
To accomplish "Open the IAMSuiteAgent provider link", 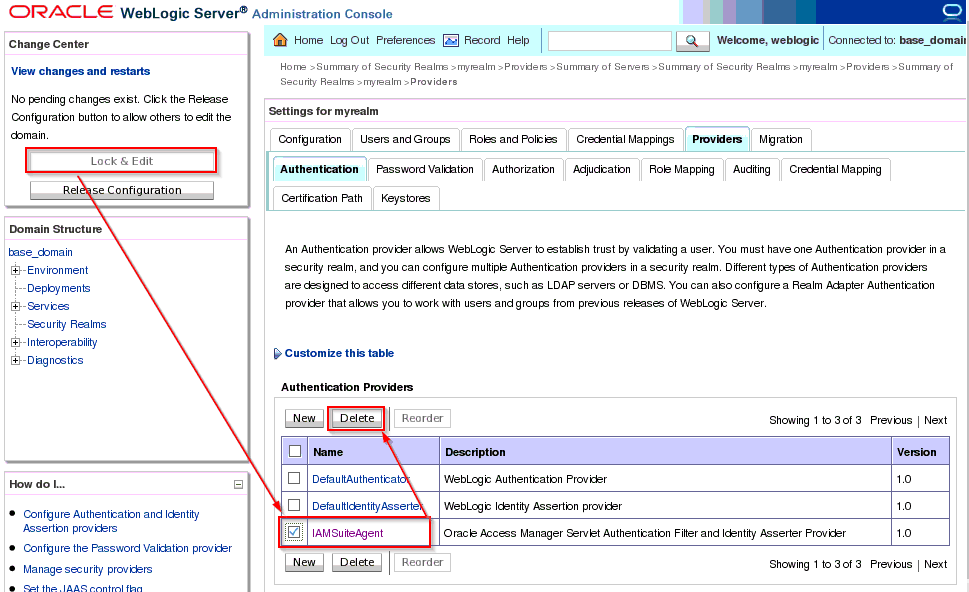I will point(347,533).
